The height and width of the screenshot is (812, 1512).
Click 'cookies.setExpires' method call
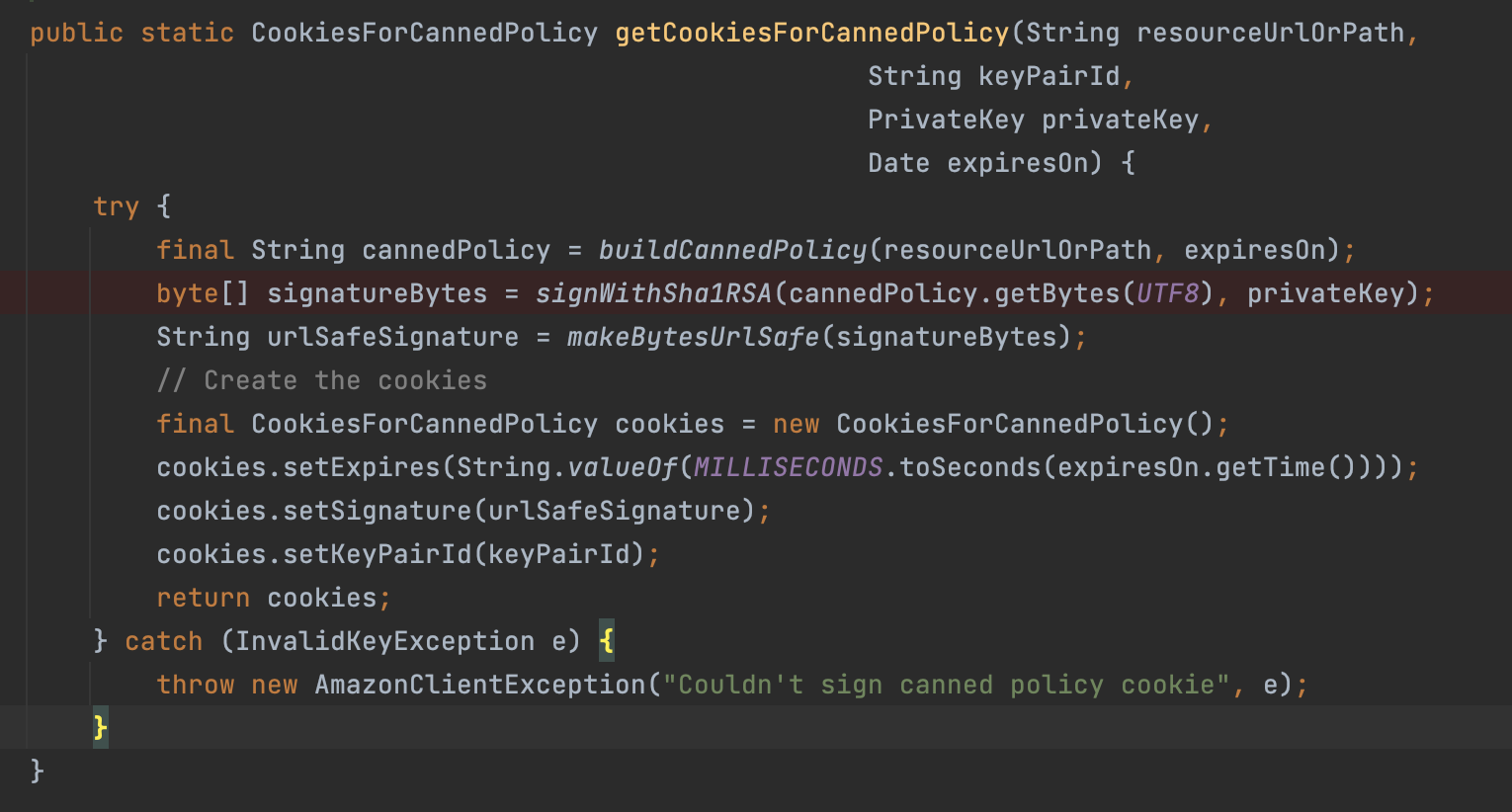coord(298,467)
